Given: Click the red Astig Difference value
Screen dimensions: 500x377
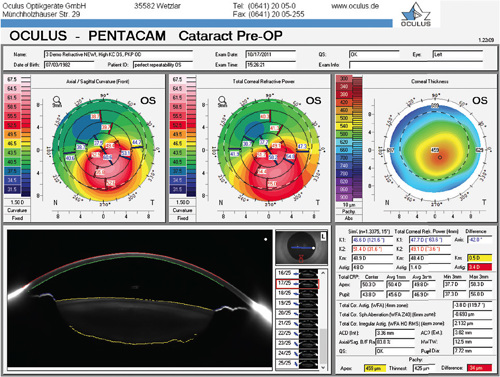Looking at the screenshot, I should coord(480,267).
